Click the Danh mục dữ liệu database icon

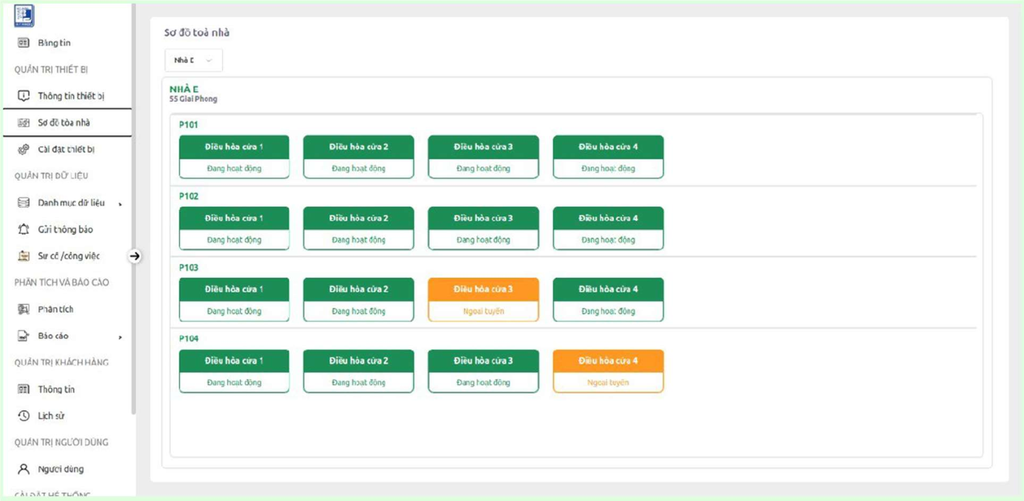pos(24,202)
